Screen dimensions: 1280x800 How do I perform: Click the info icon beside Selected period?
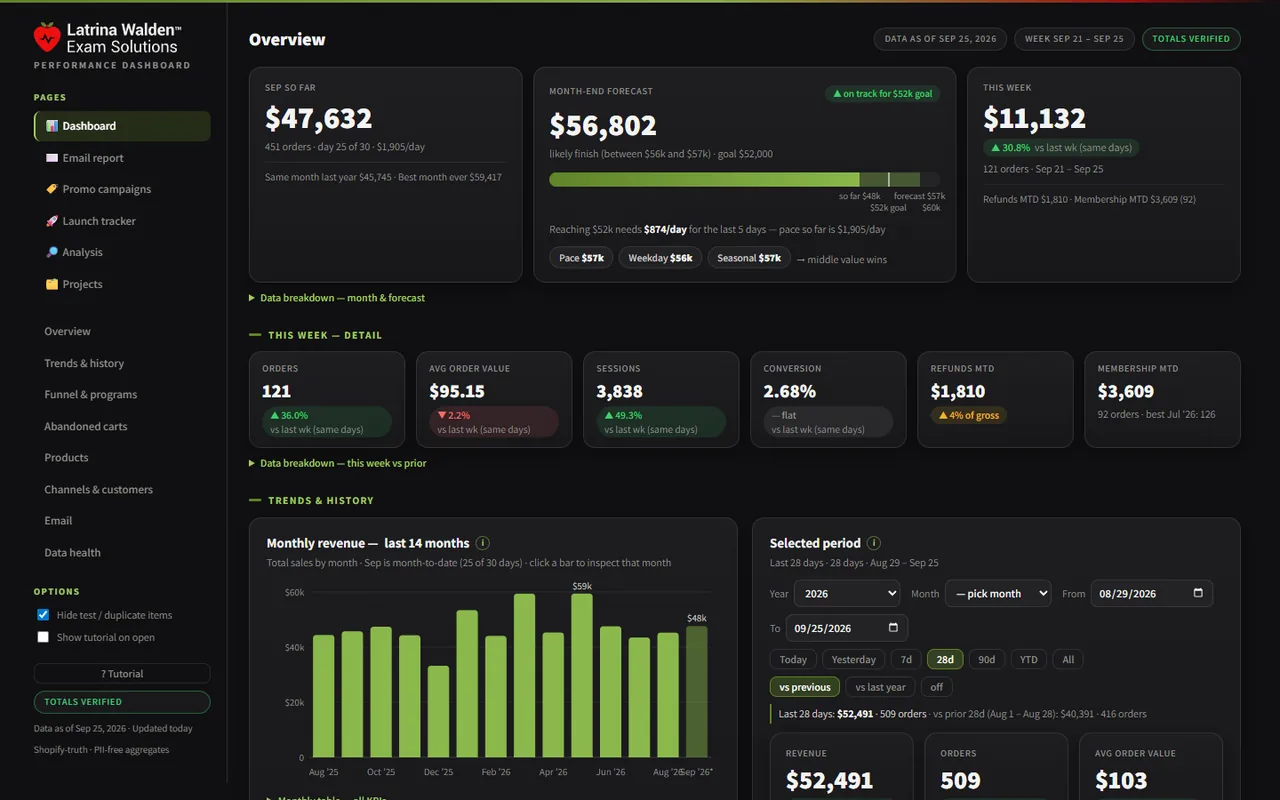pos(874,543)
